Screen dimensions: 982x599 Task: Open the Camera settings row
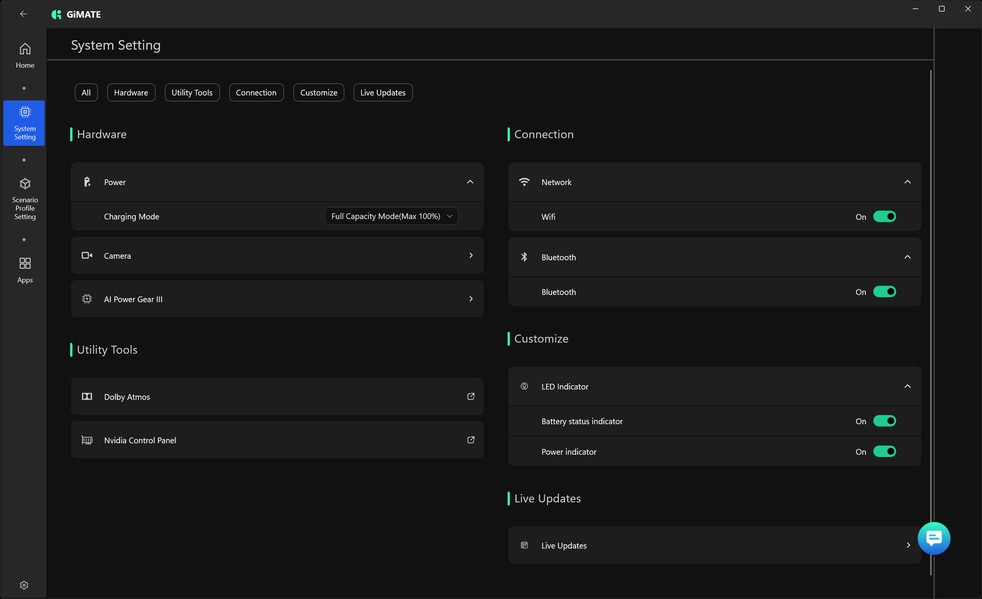277,256
